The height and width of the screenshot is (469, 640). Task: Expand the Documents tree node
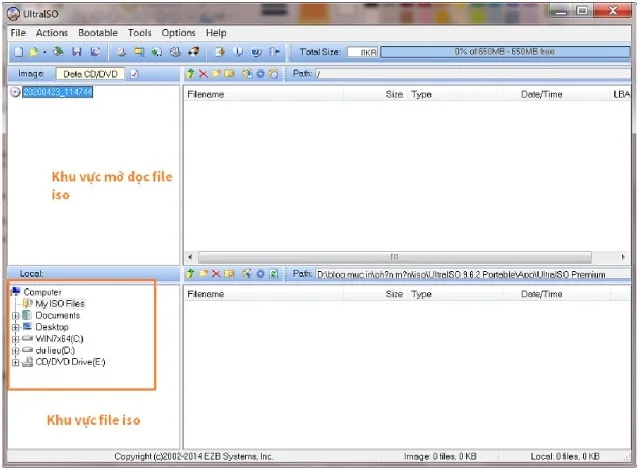click(x=16, y=316)
